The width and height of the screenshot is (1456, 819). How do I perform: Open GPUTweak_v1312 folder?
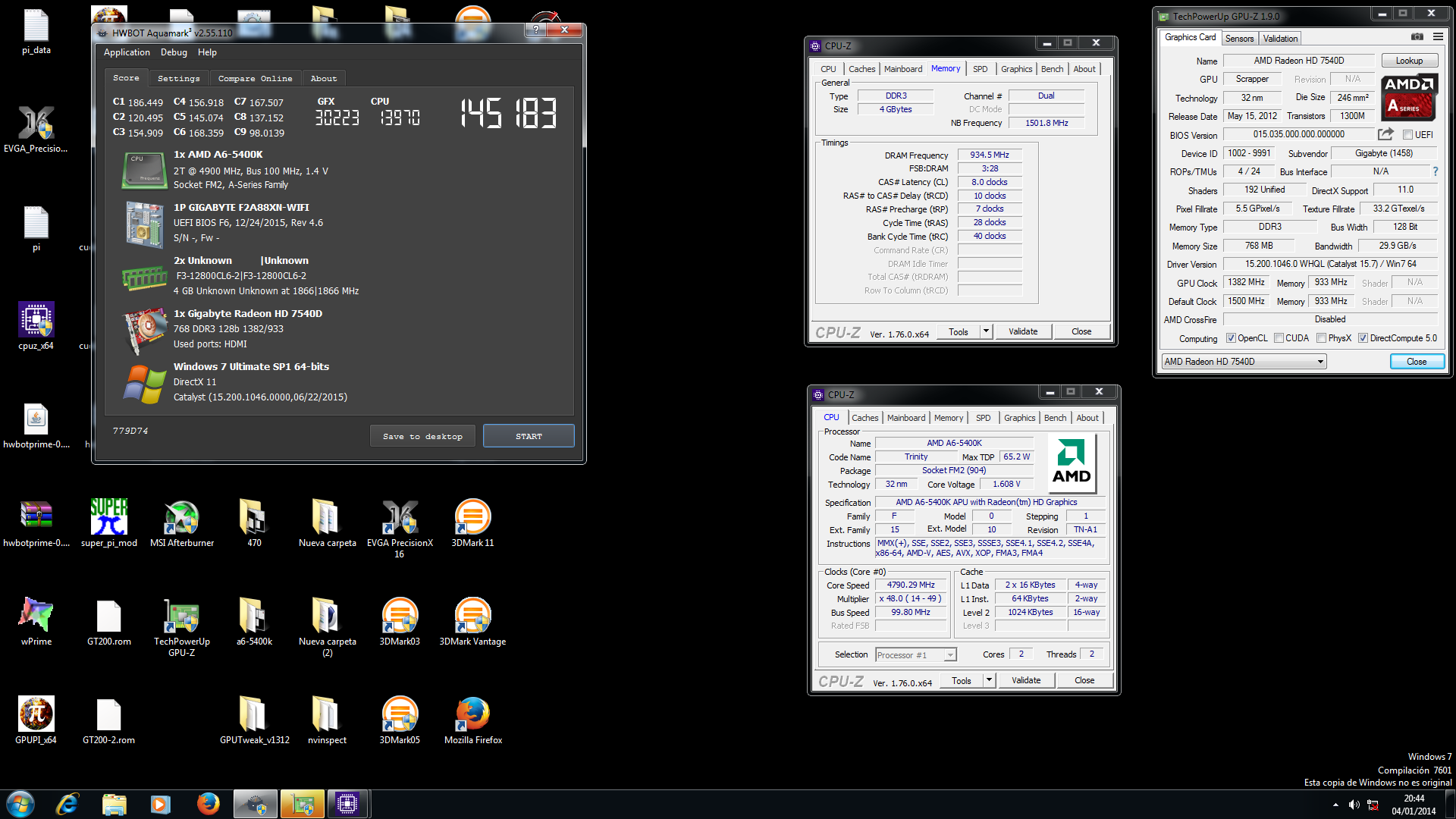[x=254, y=720]
